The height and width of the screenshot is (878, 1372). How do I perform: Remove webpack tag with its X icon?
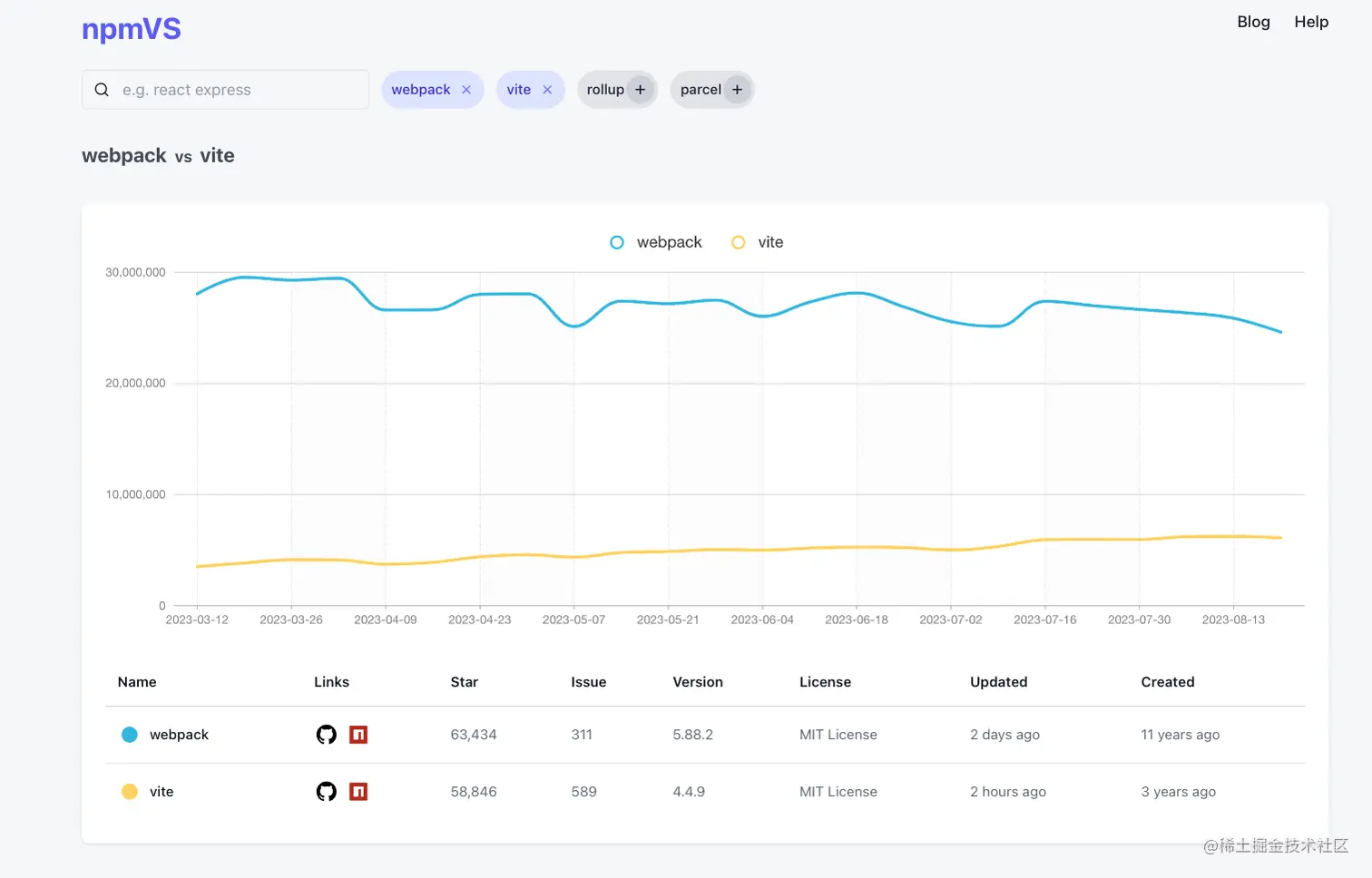pos(466,90)
